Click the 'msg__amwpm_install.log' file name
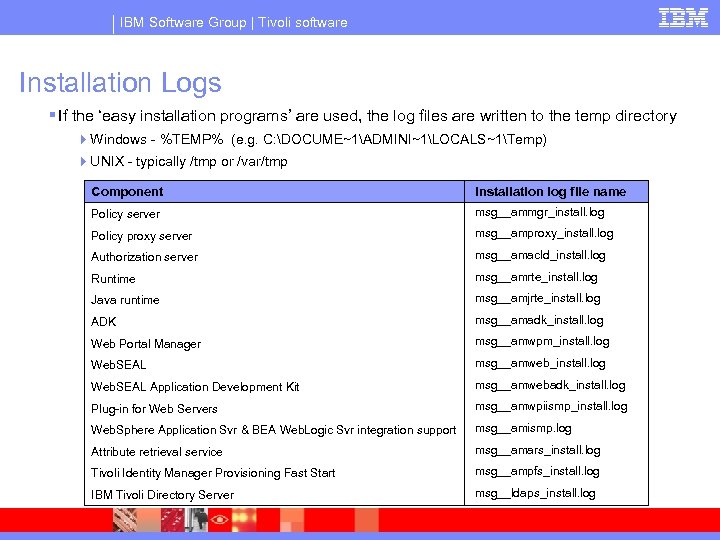 542,342
